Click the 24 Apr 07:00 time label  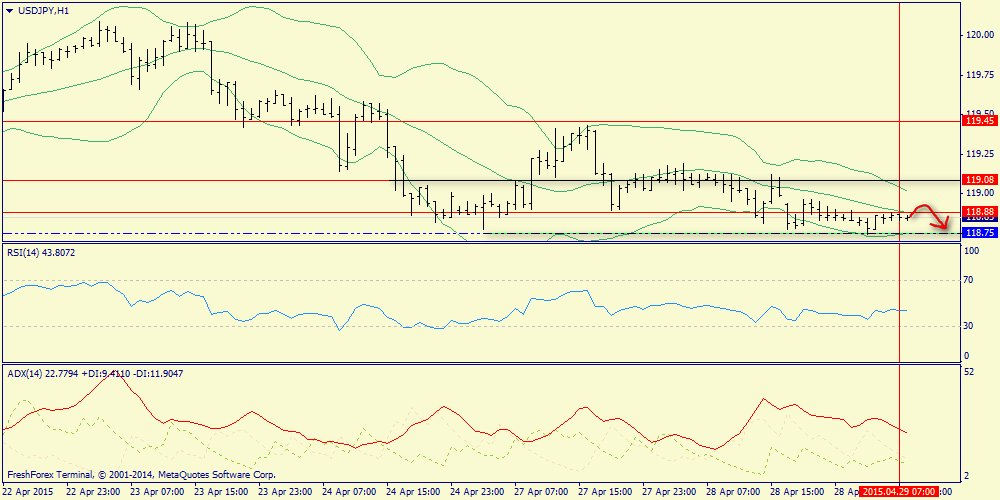click(348, 492)
